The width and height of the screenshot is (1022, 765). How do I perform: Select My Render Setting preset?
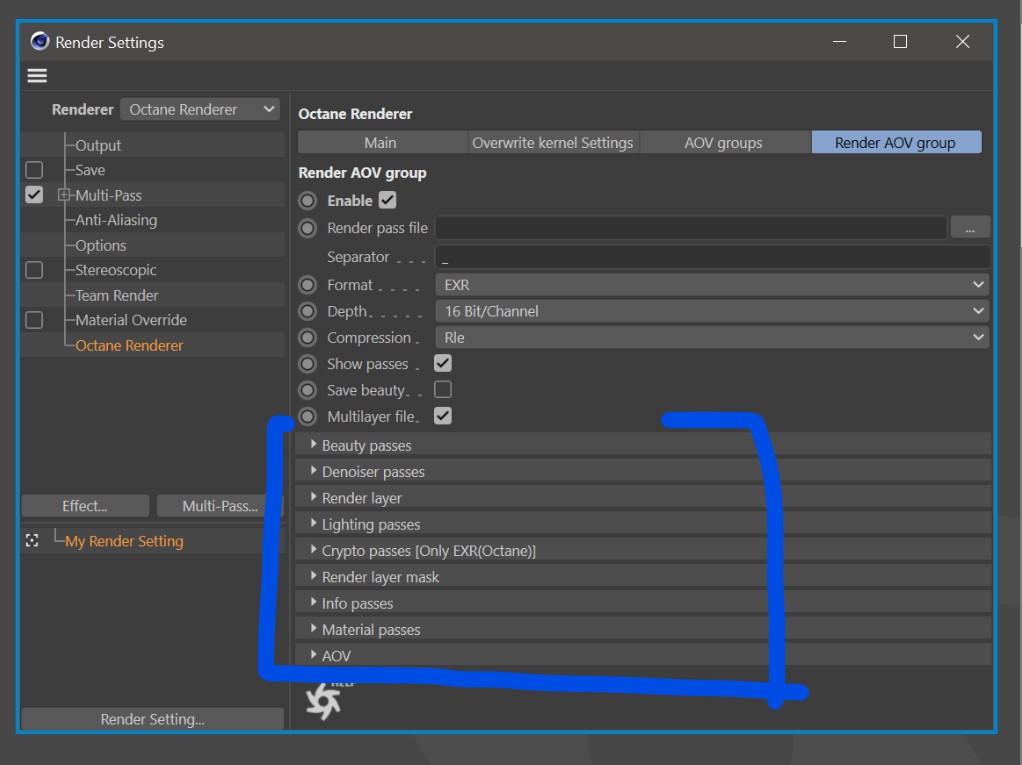click(x=124, y=541)
